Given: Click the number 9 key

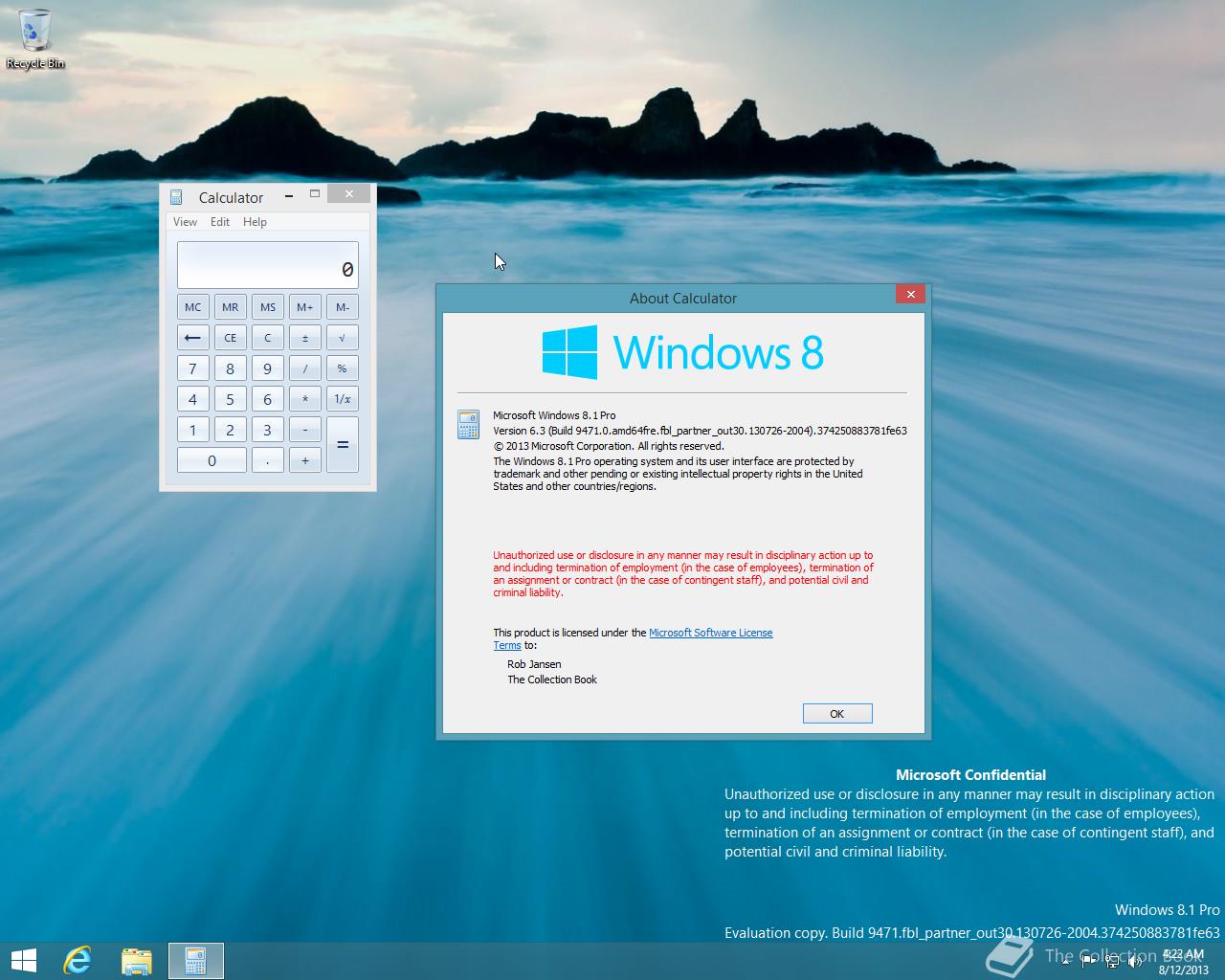Looking at the screenshot, I should coord(268,368).
